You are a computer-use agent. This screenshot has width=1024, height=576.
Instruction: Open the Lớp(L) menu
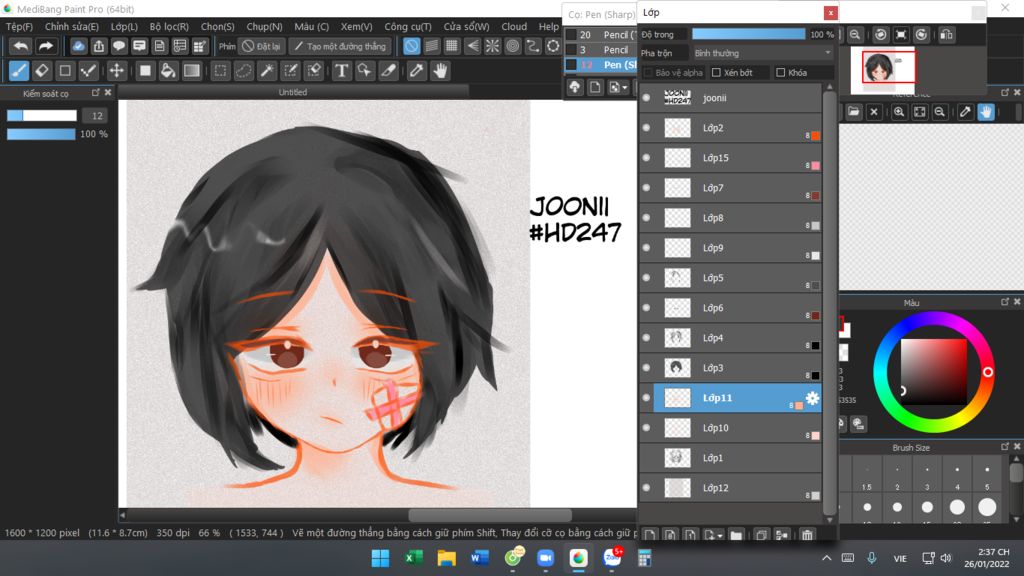click(124, 27)
